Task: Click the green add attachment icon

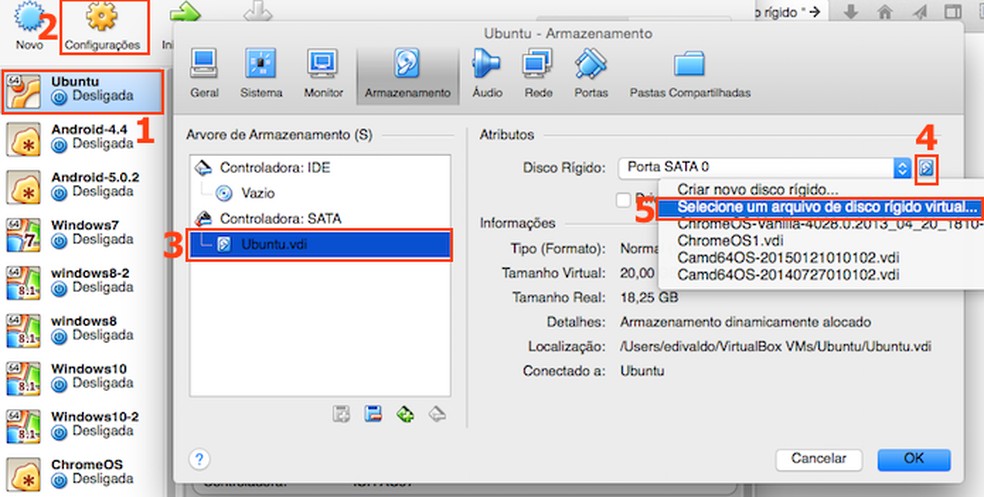Action: pos(405,414)
